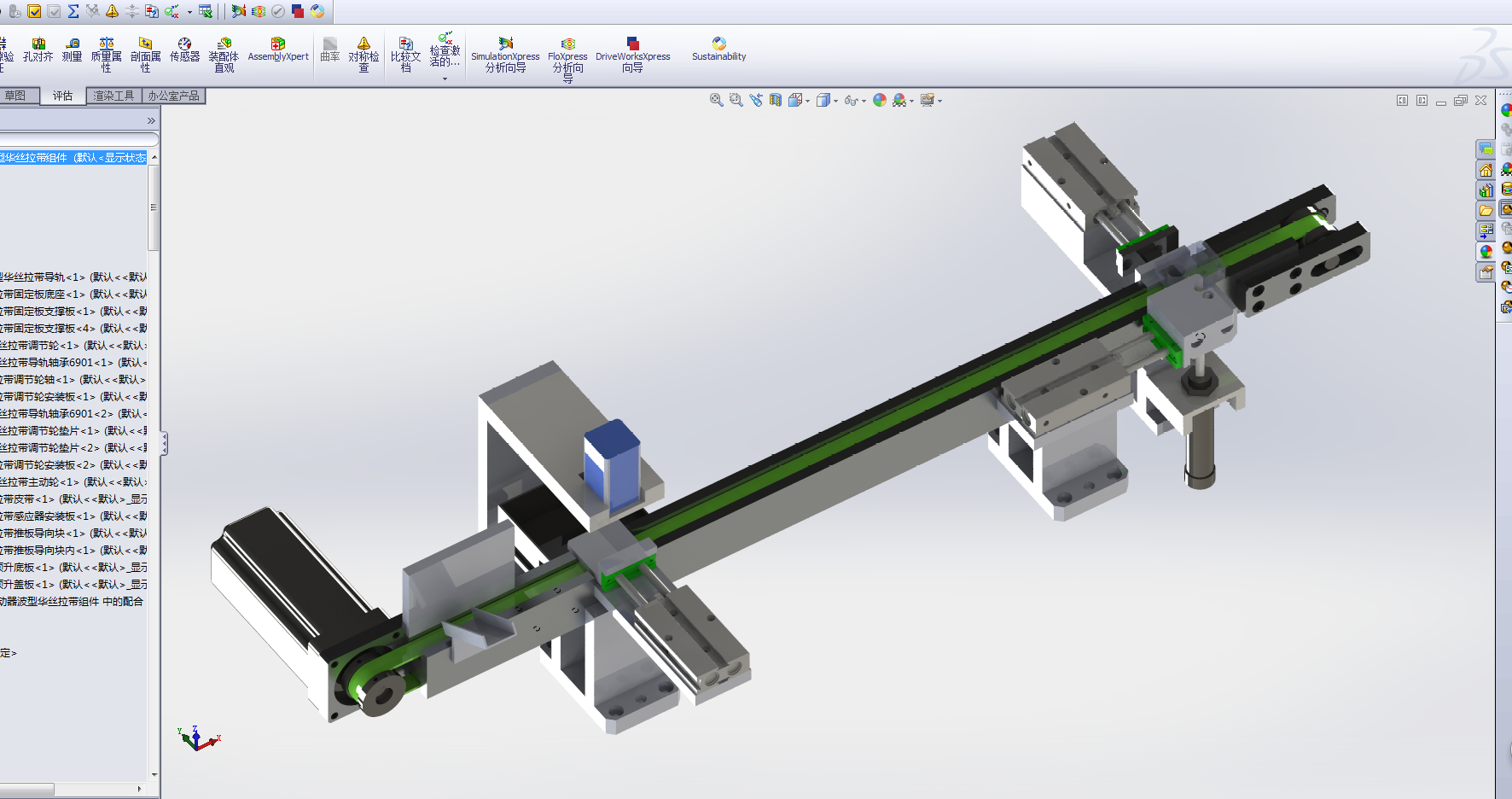
Task: Click Zoom to Fit magnifier icon
Action: coord(716,101)
